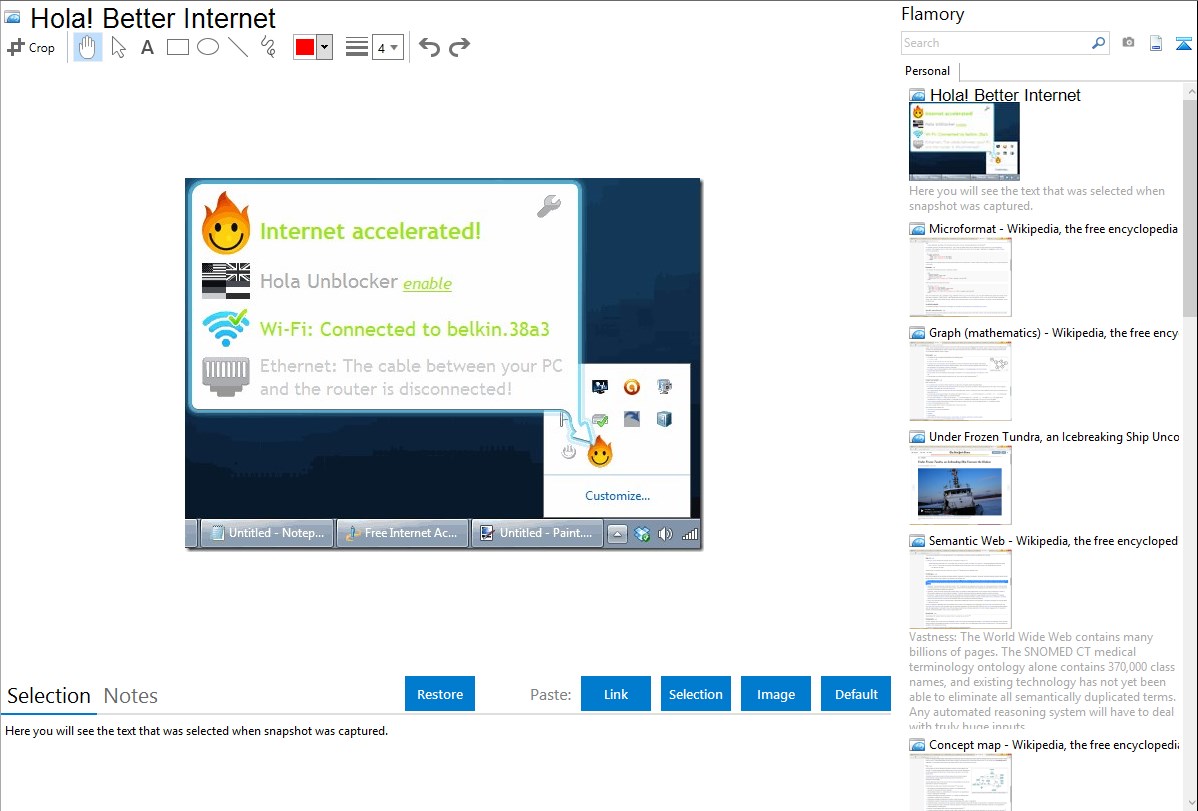Screen dimensions: 1198x811
Task: Click the Wi-Fi connected icon
Action: point(225,328)
